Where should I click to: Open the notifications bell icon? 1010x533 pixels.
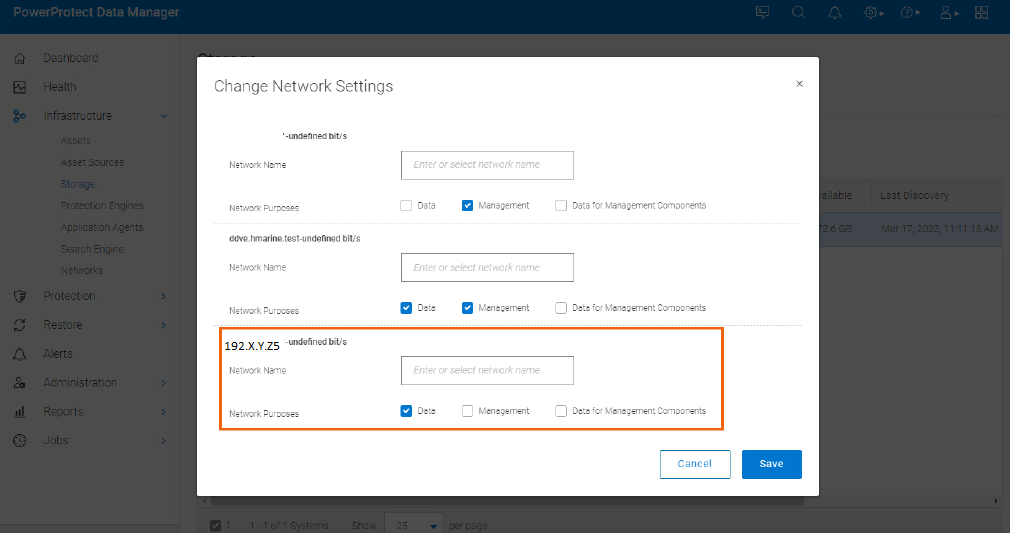pos(834,13)
